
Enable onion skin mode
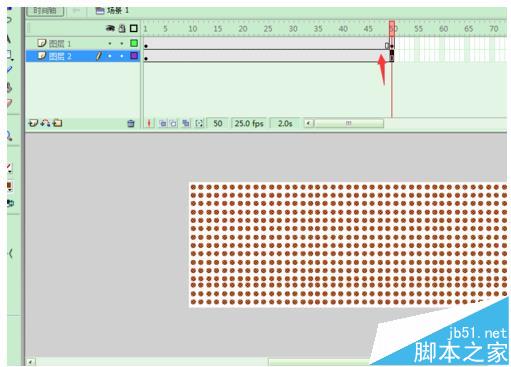pyautogui.click(x=163, y=124)
